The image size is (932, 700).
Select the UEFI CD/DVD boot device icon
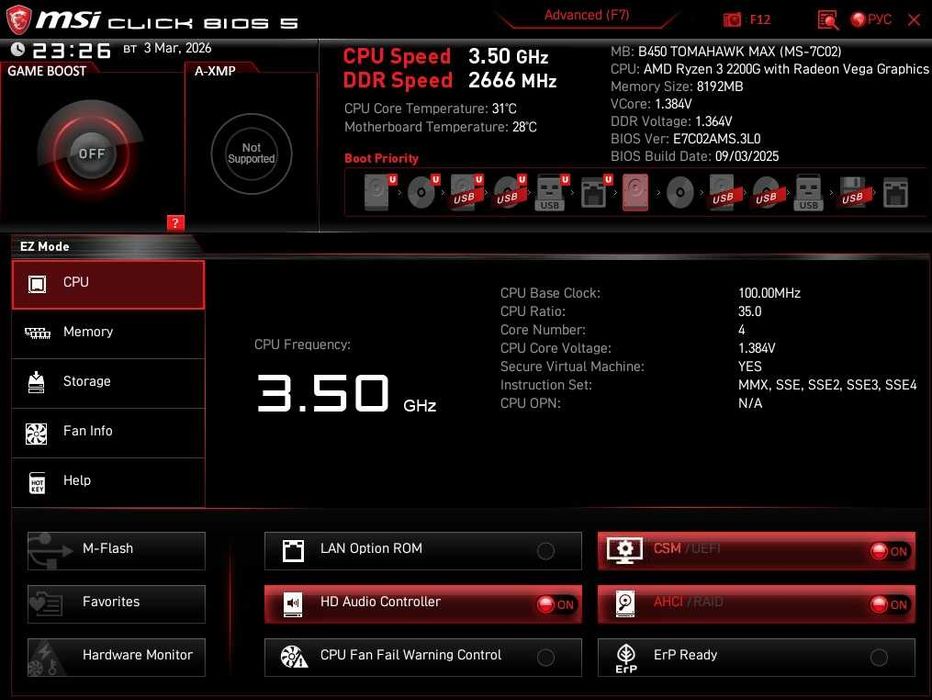pos(423,192)
